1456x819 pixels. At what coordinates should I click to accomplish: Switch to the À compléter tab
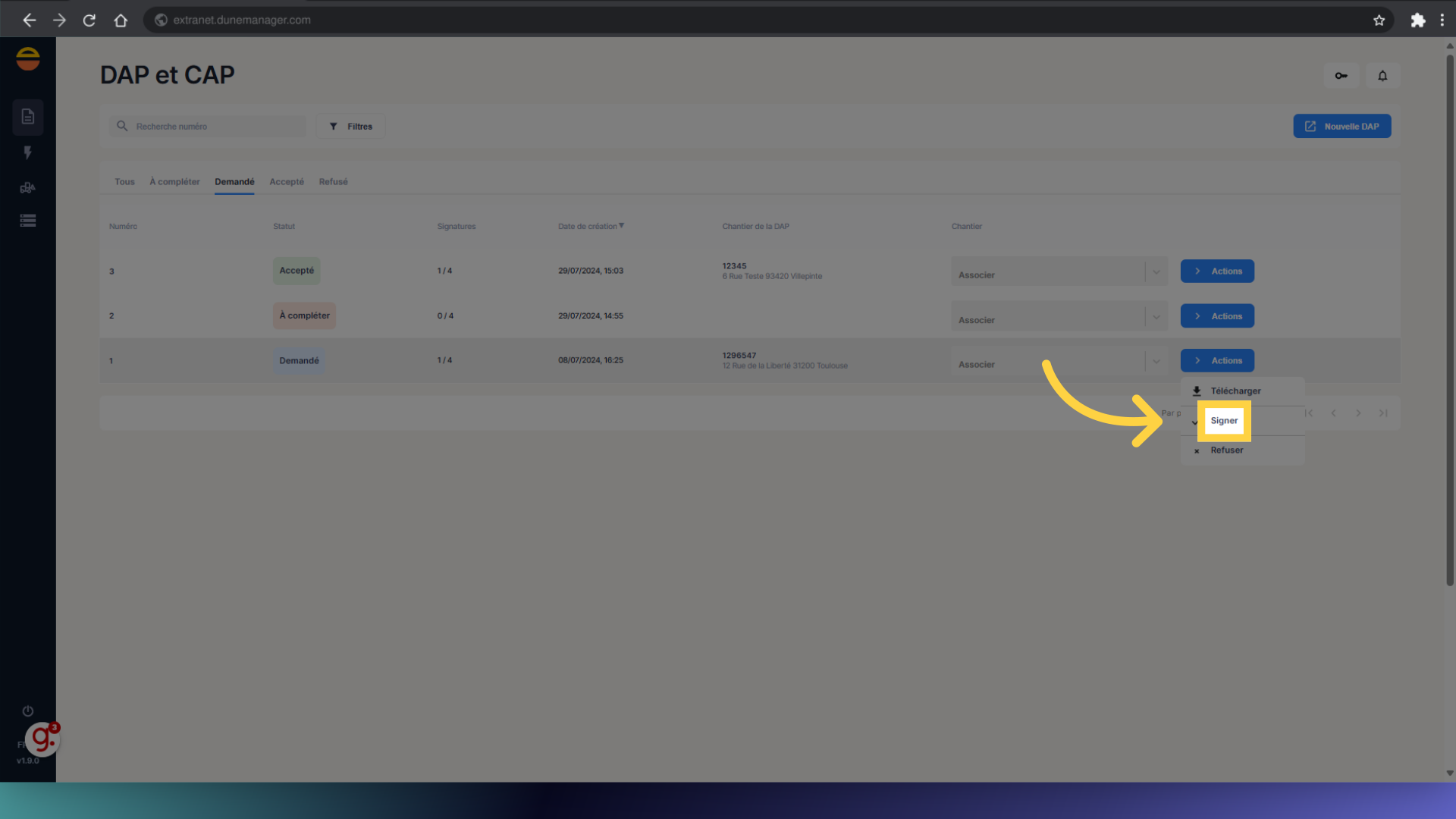(174, 182)
